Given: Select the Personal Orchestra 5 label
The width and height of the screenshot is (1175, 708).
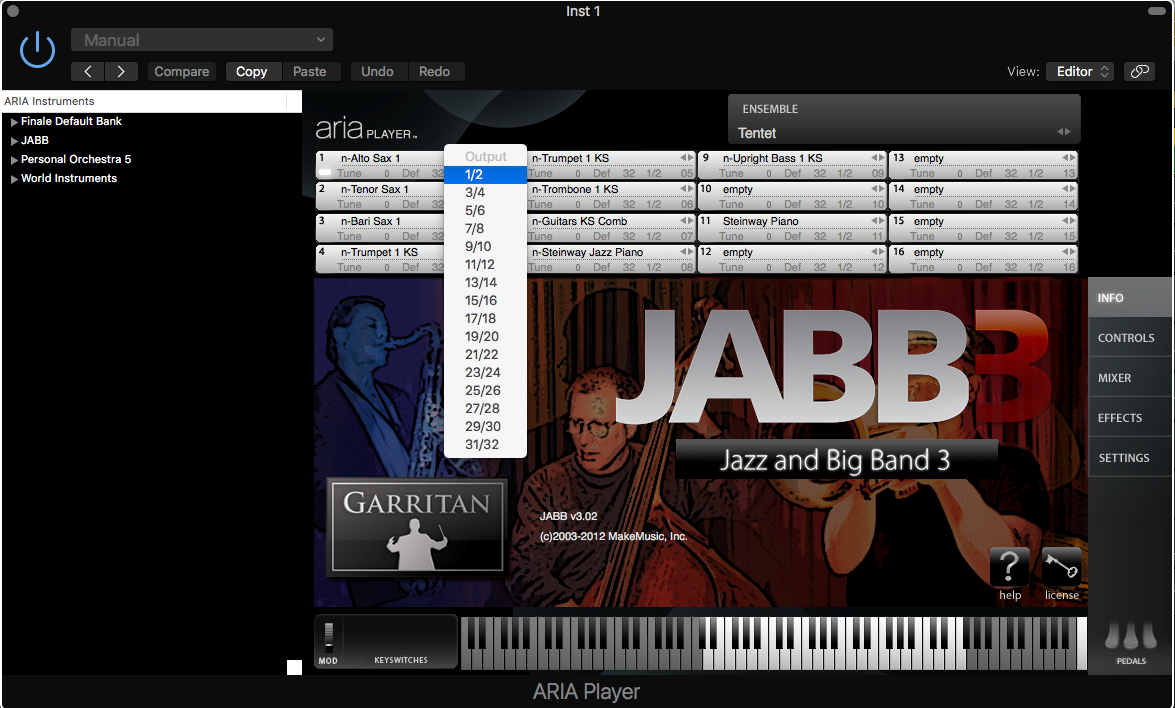Looking at the screenshot, I should [76, 160].
